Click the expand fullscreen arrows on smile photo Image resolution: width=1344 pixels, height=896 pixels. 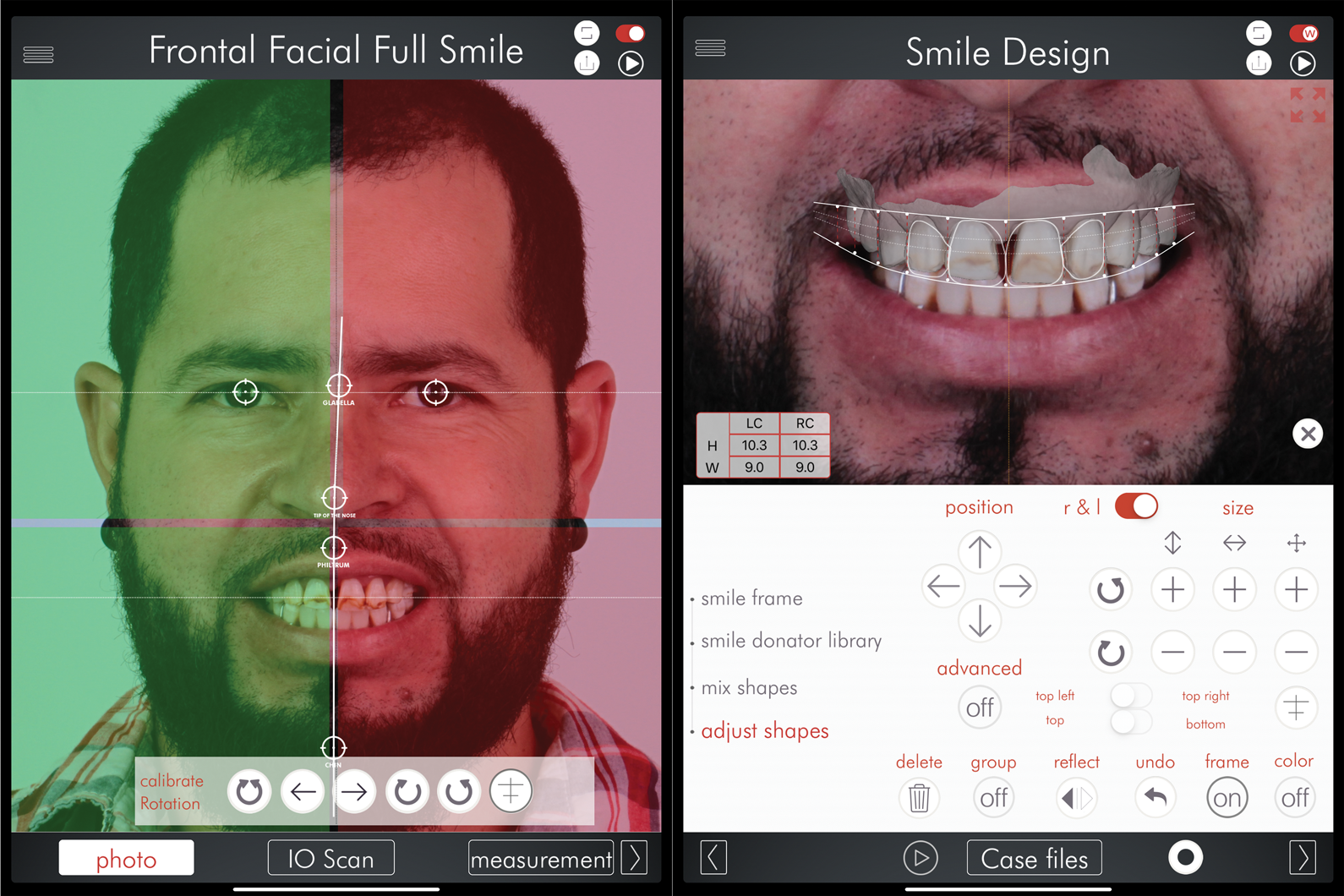(1307, 105)
